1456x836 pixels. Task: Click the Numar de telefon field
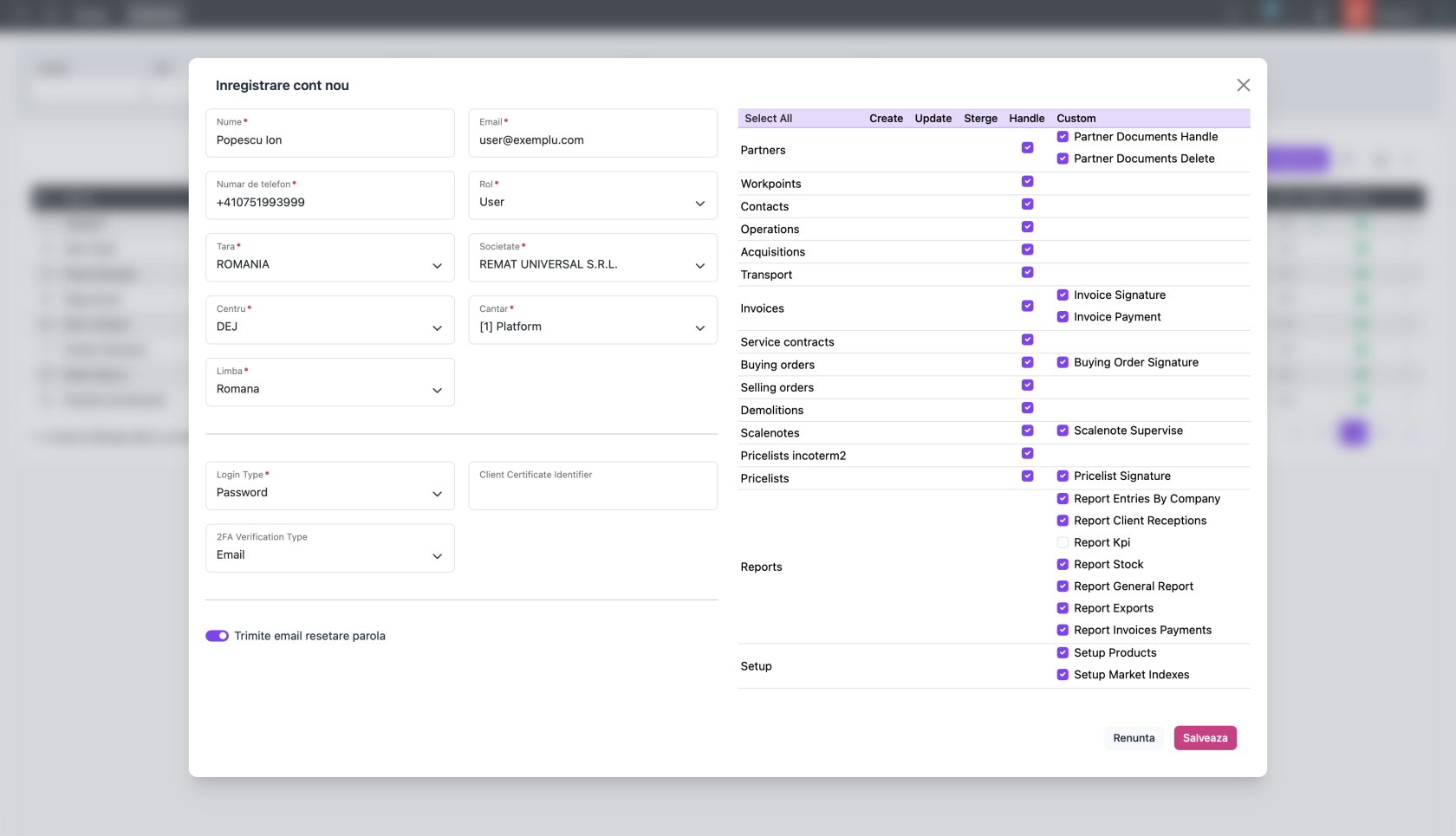coord(330,195)
